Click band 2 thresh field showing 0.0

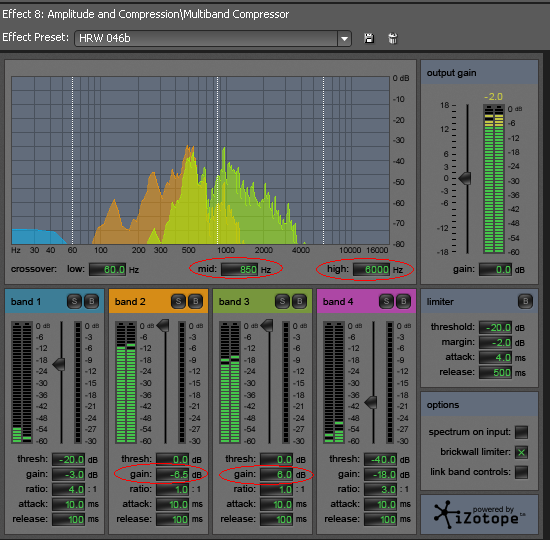click(173, 459)
